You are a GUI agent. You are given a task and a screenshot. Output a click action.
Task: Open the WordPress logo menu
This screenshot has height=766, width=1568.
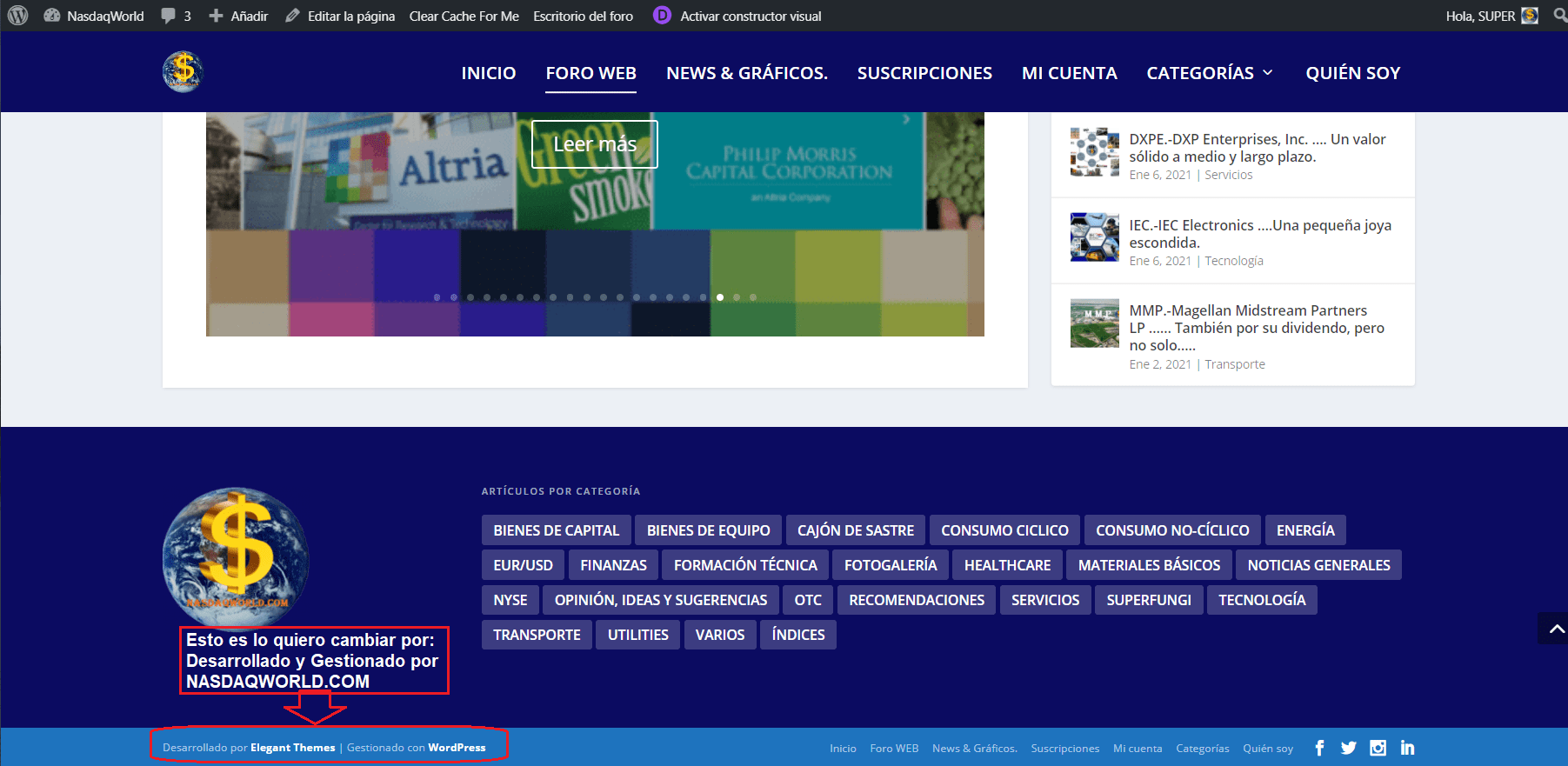pyautogui.click(x=17, y=16)
